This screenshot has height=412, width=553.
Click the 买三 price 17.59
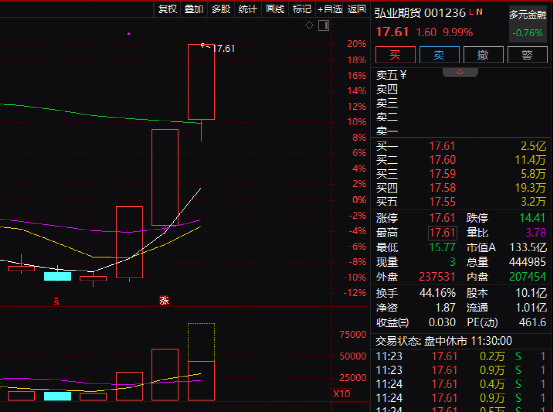click(442, 174)
